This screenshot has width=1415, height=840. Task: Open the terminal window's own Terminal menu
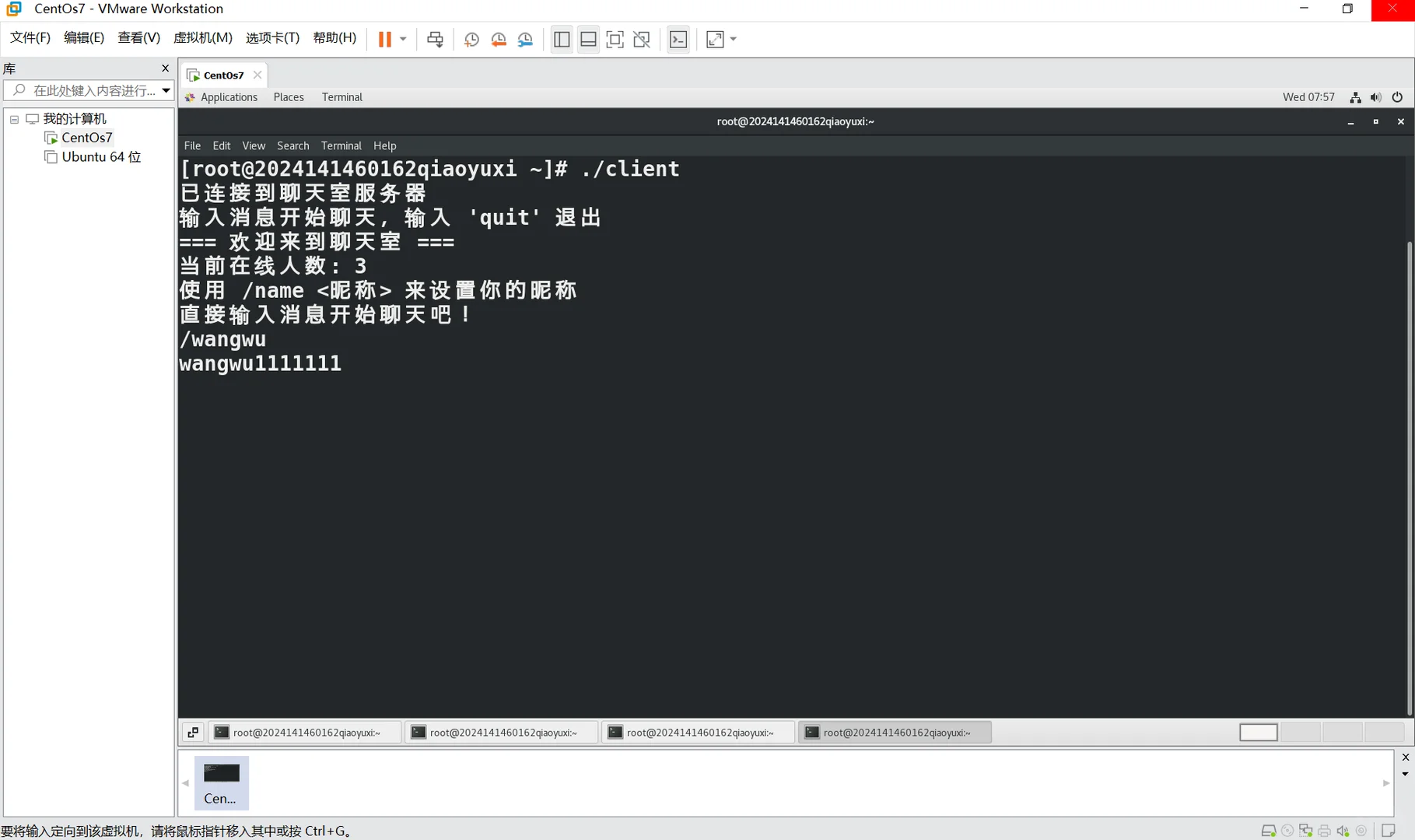coord(341,145)
